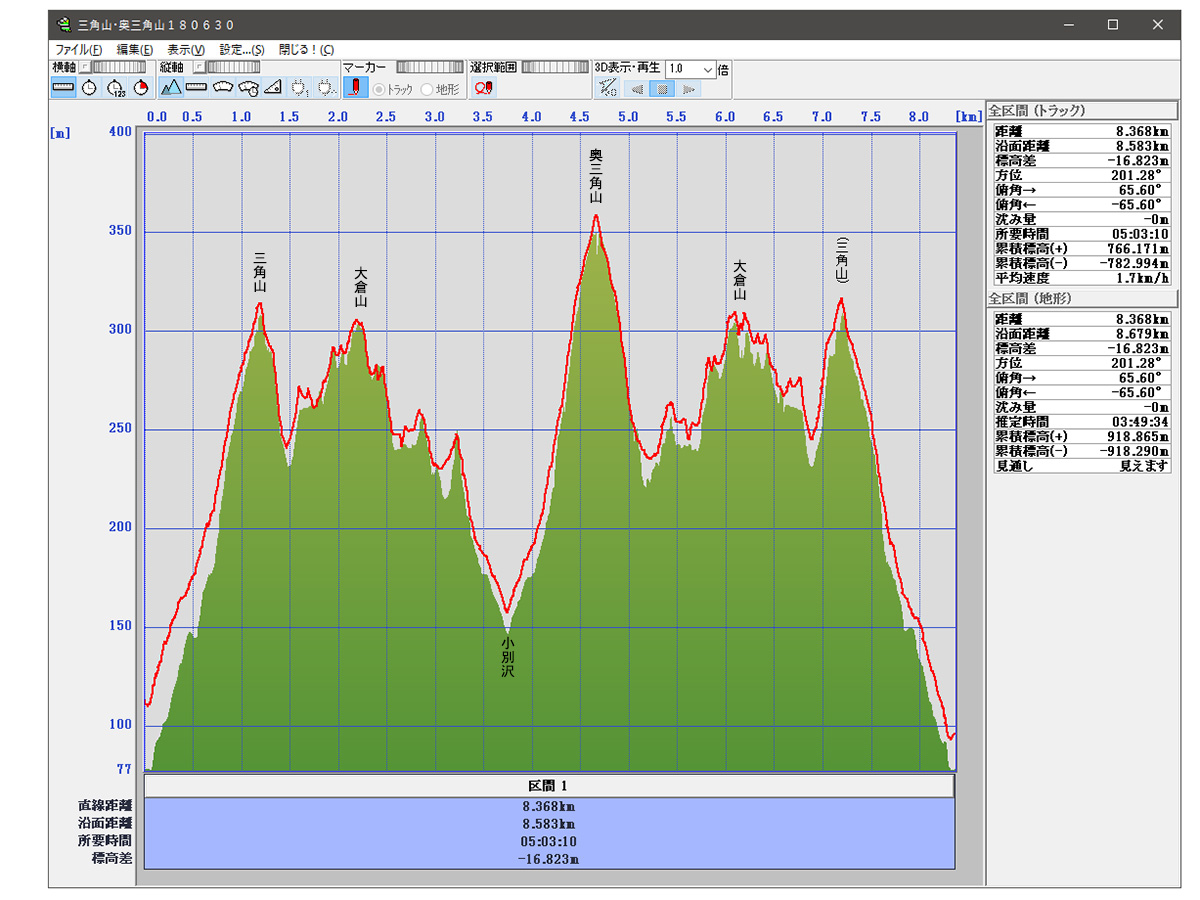Collapse the 全区間 (地形) panel header
This screenshot has width=1200, height=900.
pos(1078,299)
